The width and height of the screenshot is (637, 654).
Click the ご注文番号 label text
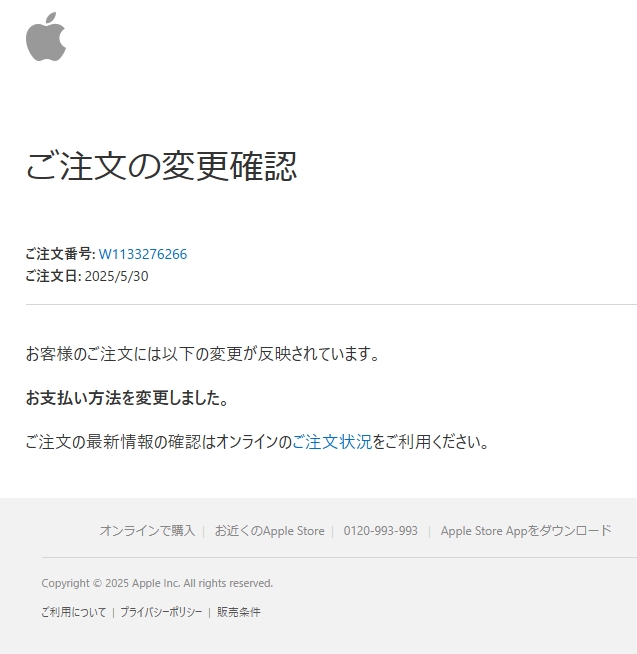[60, 254]
